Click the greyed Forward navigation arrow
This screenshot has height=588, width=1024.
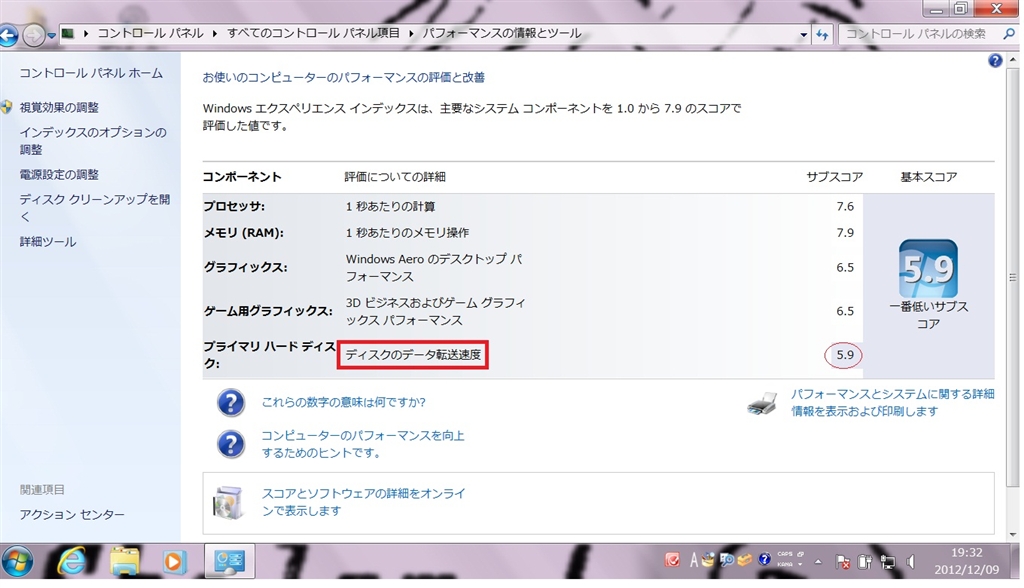coord(33,35)
